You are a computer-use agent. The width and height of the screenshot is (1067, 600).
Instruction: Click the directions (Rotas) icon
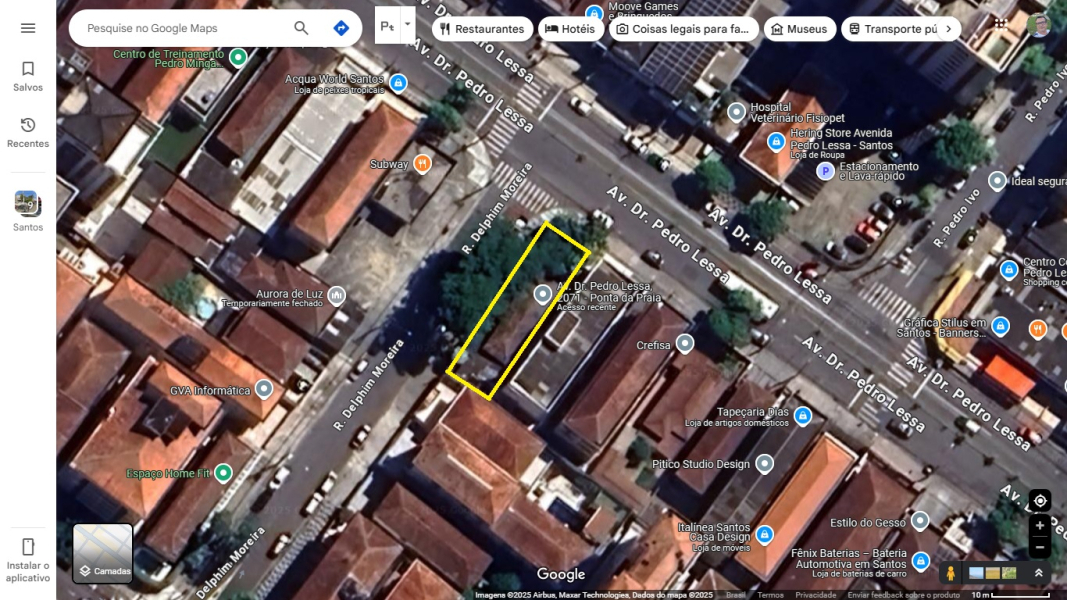pyautogui.click(x=341, y=28)
